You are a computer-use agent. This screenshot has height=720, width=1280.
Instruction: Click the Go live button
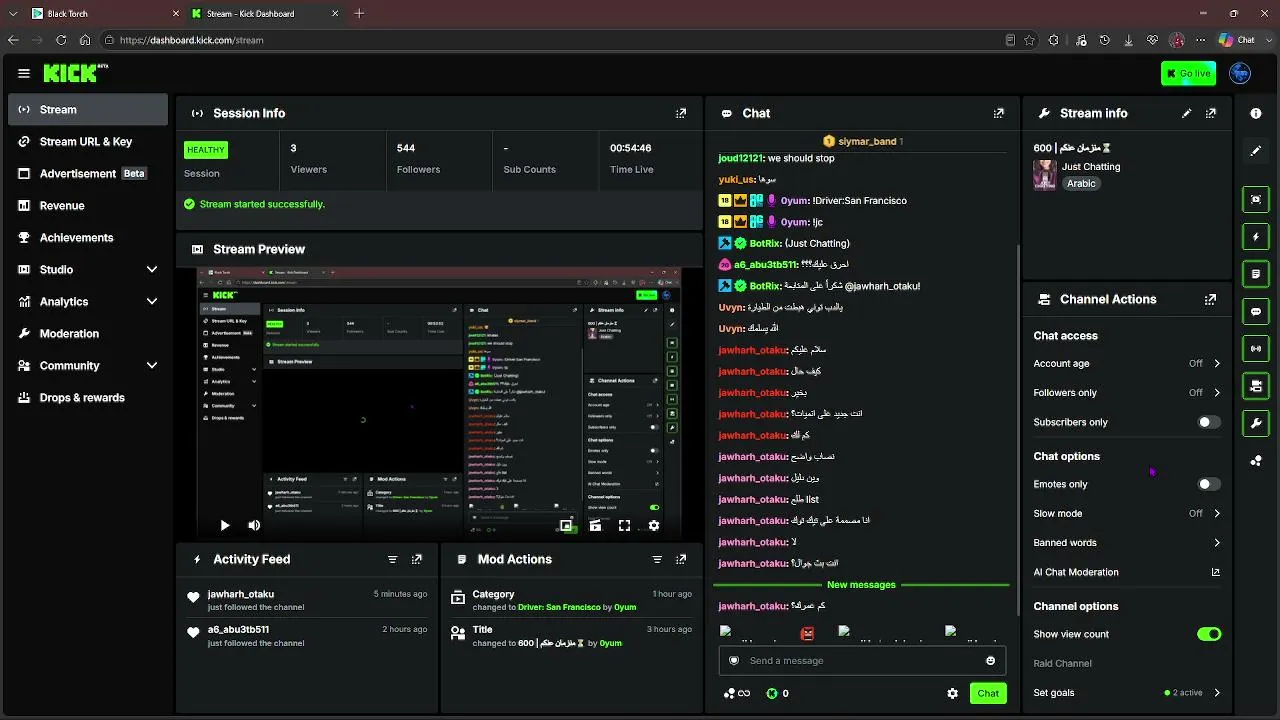tap(1188, 73)
